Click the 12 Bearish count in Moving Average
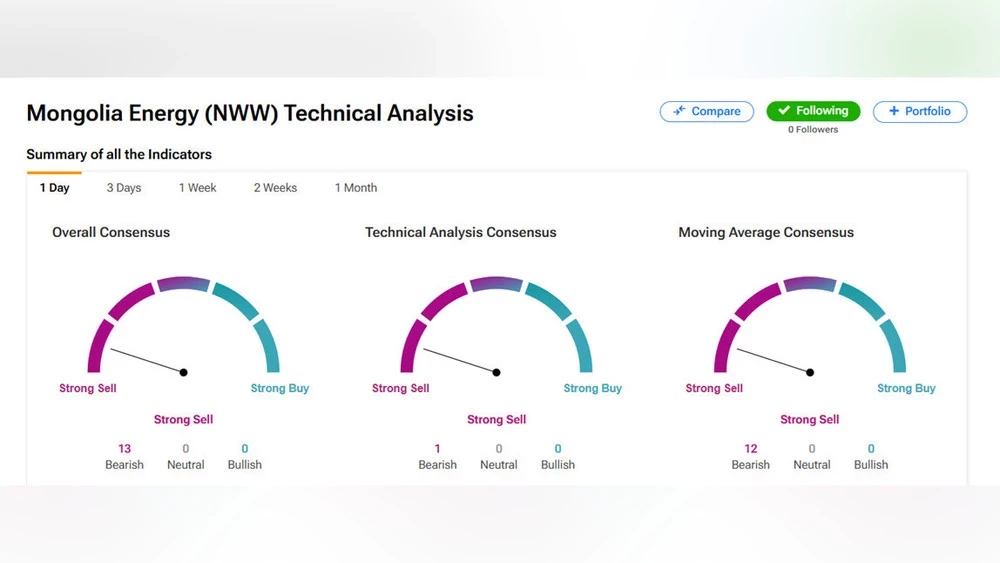The image size is (1000, 563). tap(751, 449)
